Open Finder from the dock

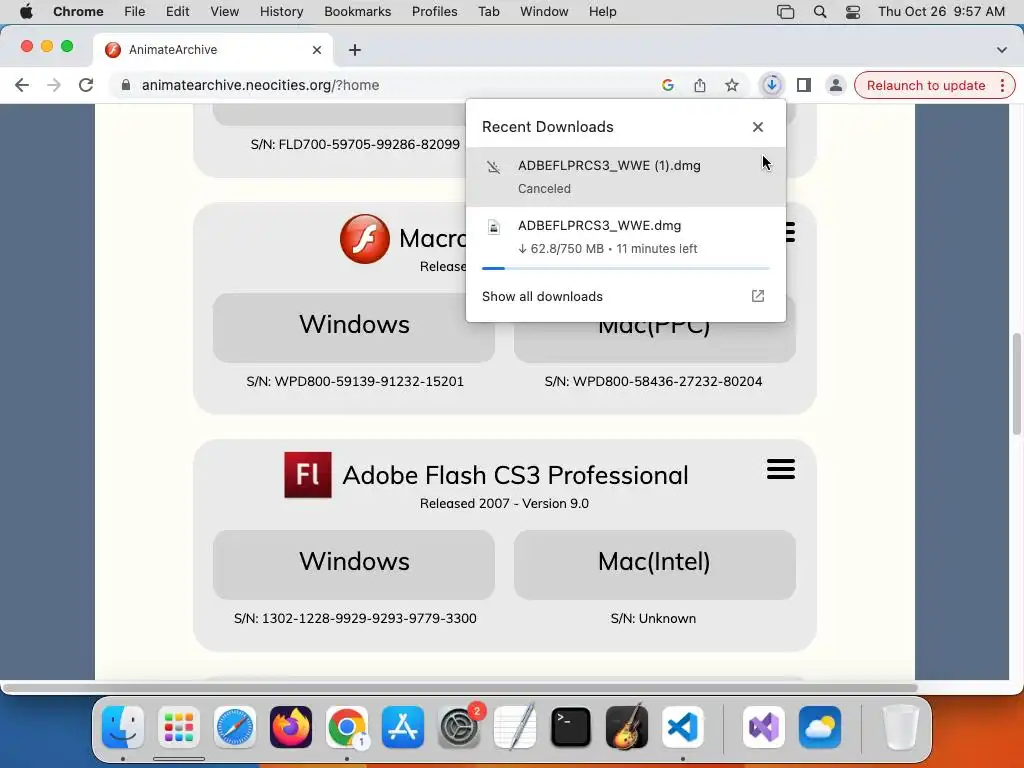click(123, 727)
